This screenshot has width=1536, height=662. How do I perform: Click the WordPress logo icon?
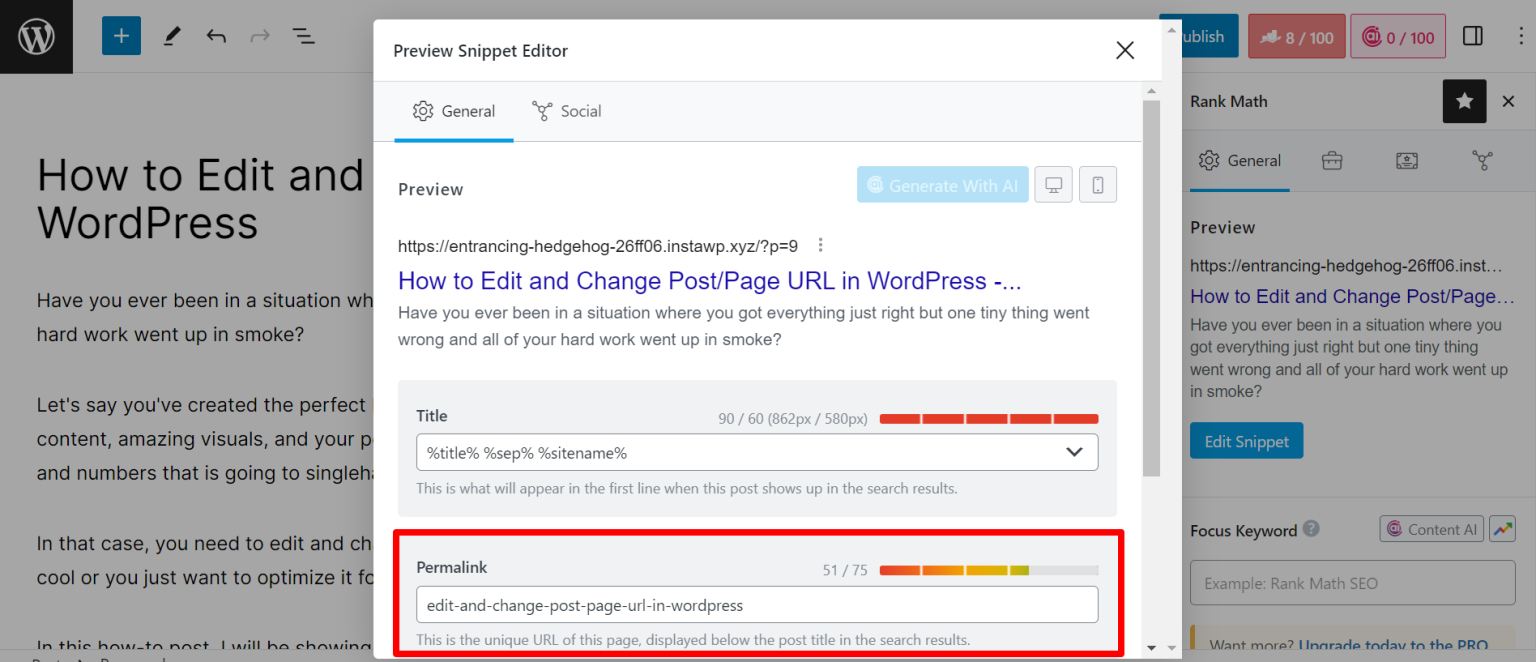click(36, 35)
